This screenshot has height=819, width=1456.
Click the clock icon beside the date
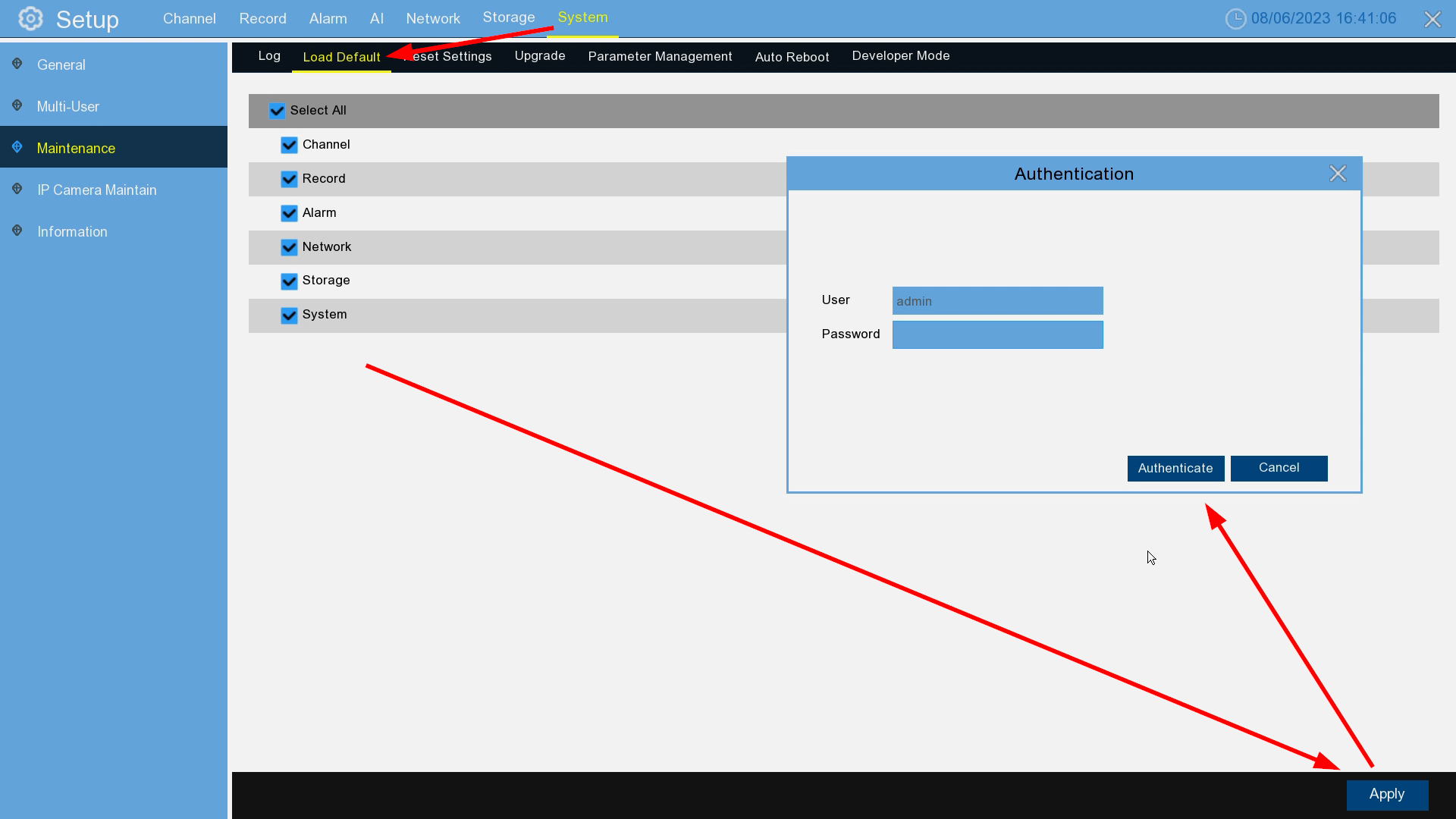pos(1235,19)
